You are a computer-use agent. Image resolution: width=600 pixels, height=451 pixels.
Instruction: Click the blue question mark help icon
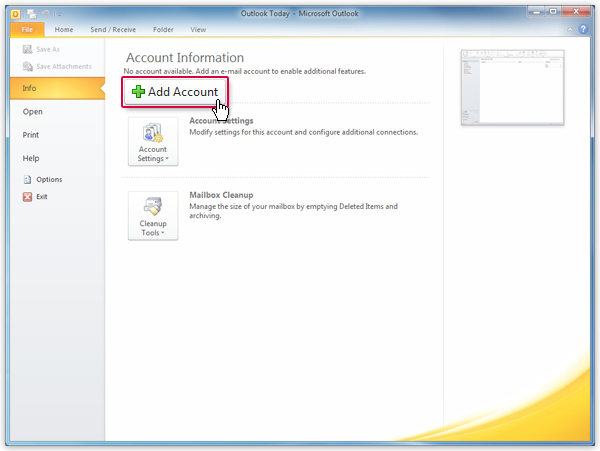pyautogui.click(x=585, y=30)
